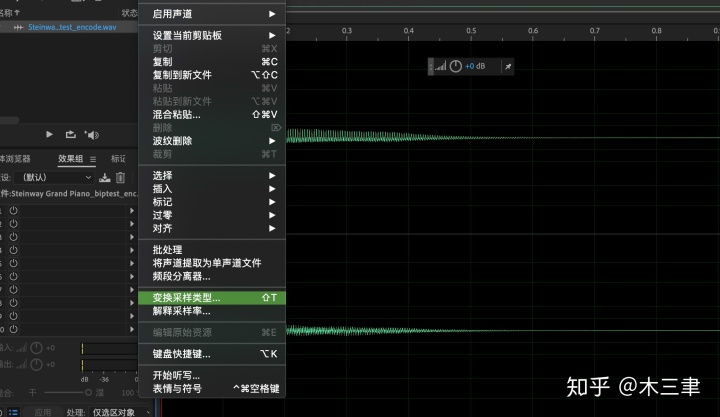The width and height of the screenshot is (720, 417).
Task: Click the 输入 input gain knob
Action: [36, 348]
